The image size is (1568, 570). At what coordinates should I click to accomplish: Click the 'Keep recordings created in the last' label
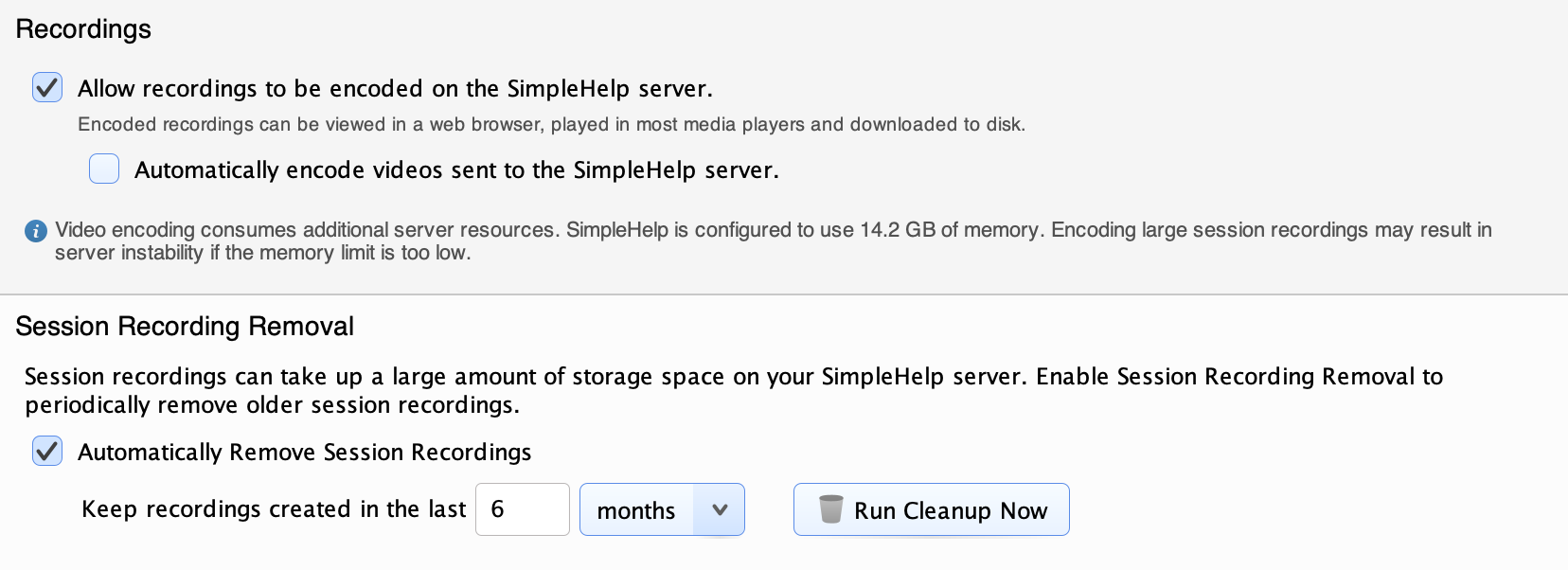pyautogui.click(x=274, y=509)
